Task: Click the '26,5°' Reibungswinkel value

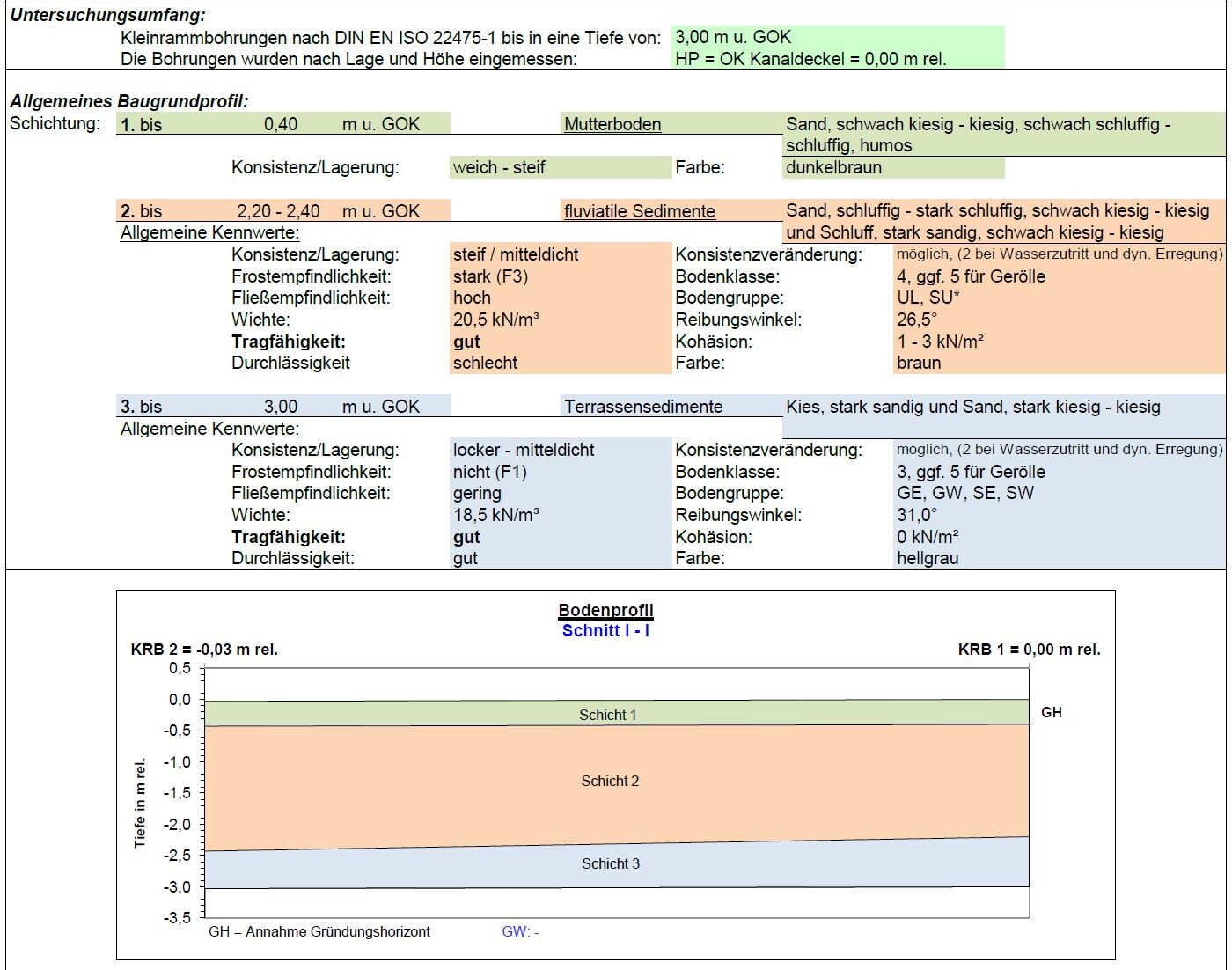Action: [917, 320]
